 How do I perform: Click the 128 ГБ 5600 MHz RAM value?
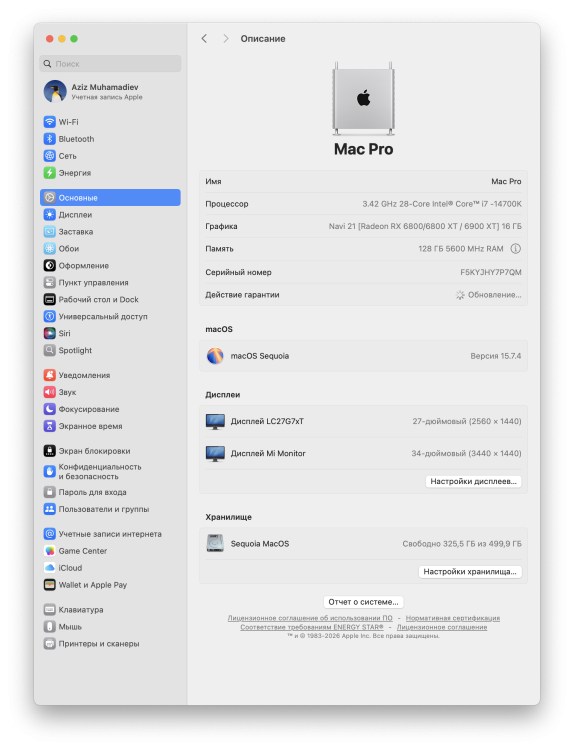point(461,249)
